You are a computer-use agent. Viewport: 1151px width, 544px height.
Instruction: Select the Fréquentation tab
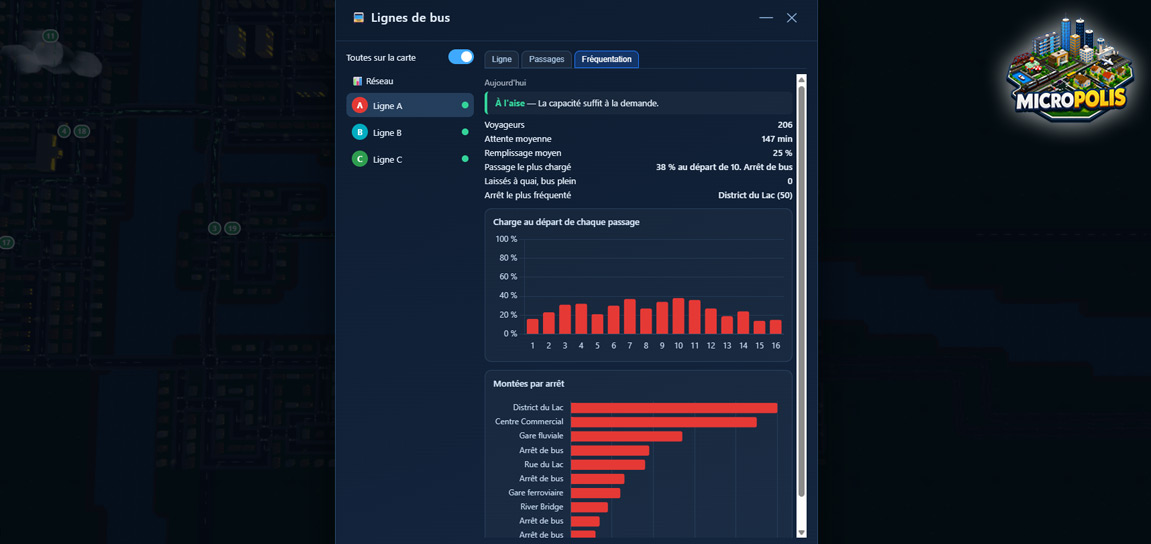coord(606,59)
